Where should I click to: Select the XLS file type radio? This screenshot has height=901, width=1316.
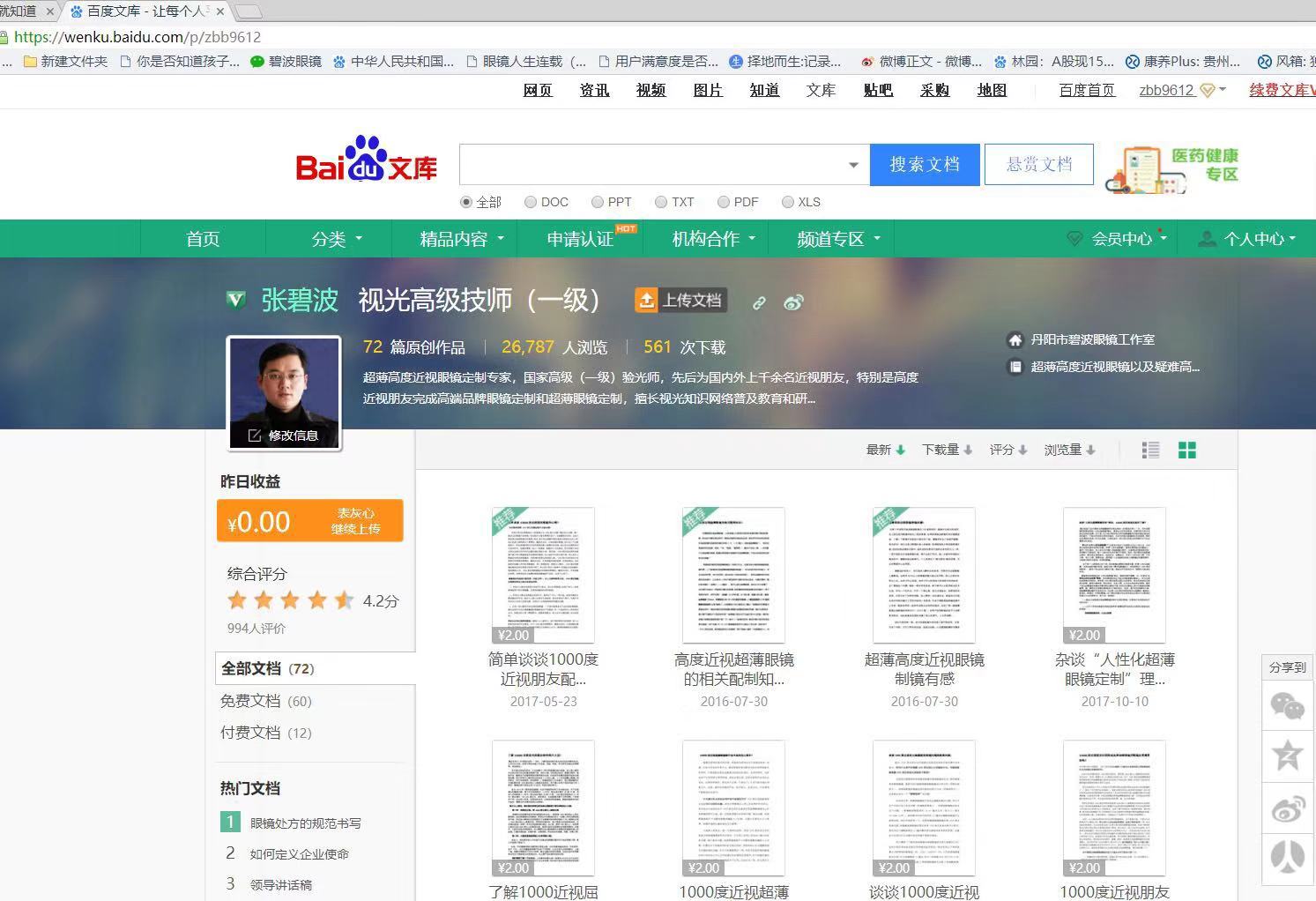(x=788, y=202)
